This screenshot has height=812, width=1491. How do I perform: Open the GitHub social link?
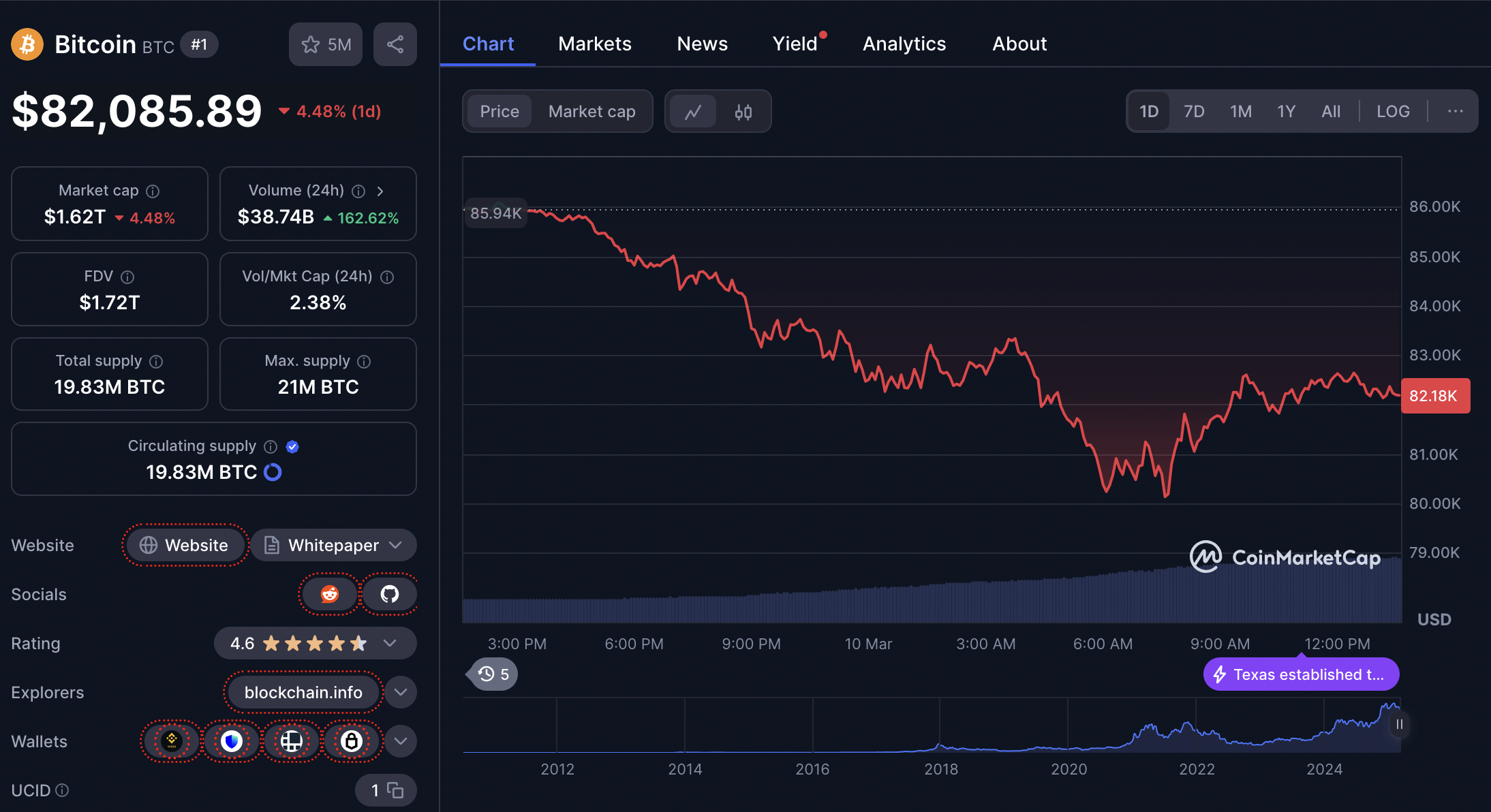pos(389,594)
